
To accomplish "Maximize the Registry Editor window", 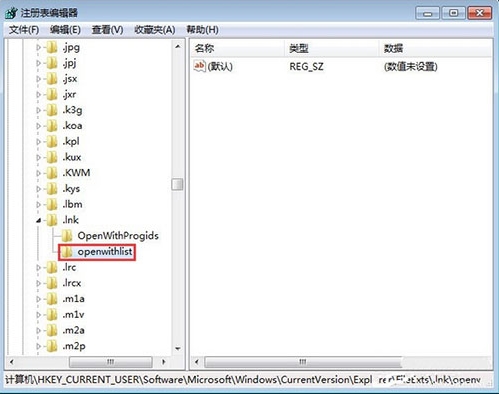I will [x=453, y=13].
